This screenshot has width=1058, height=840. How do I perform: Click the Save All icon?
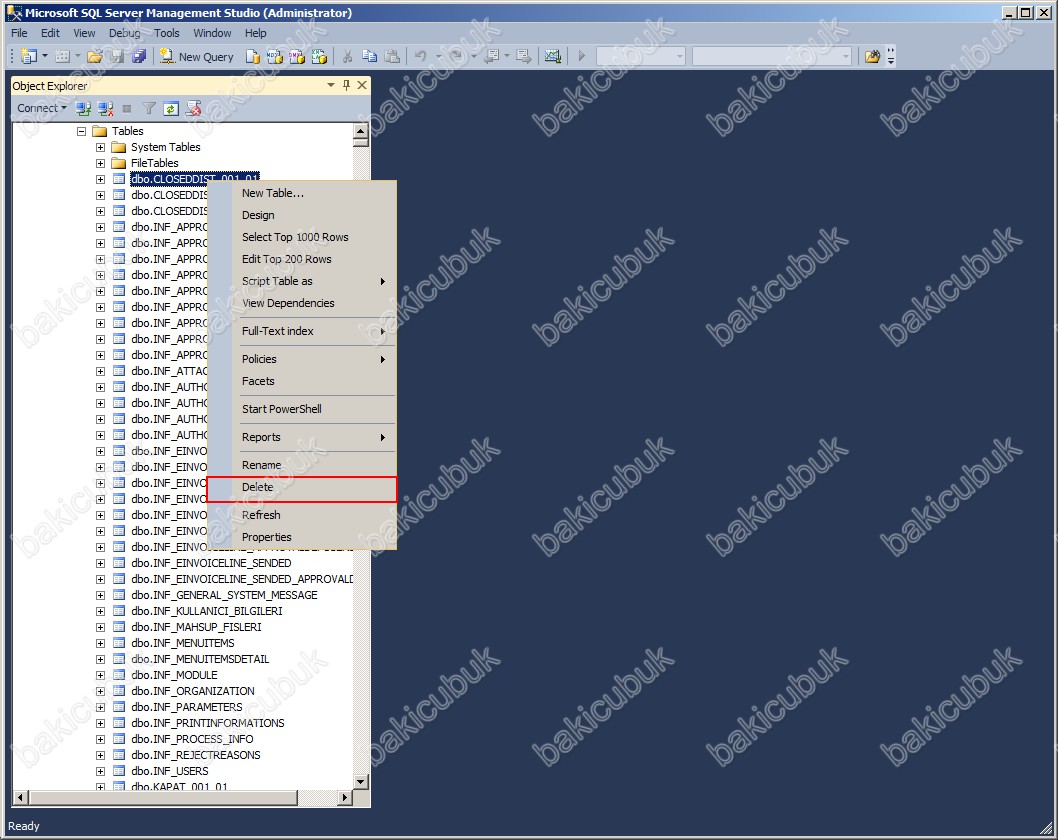click(138, 57)
